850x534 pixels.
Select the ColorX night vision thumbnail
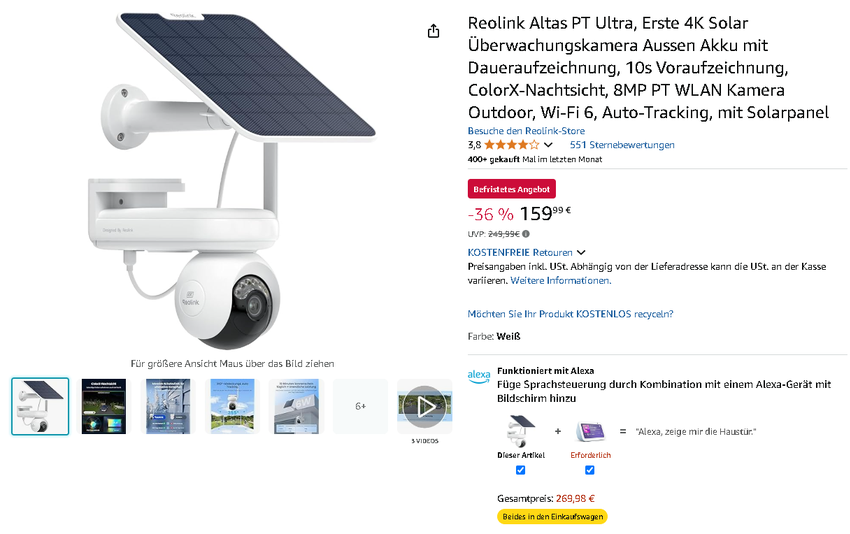pyautogui.click(x=104, y=406)
